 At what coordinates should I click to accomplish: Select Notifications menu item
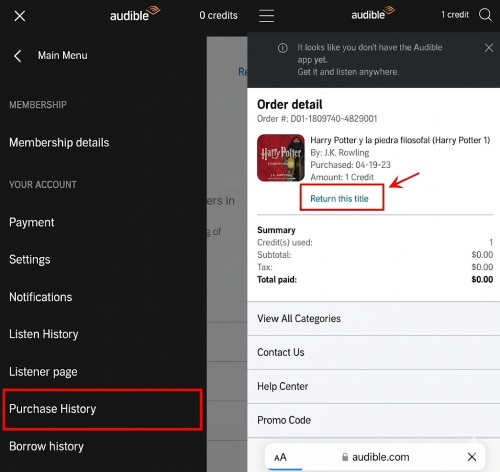[x=41, y=297]
